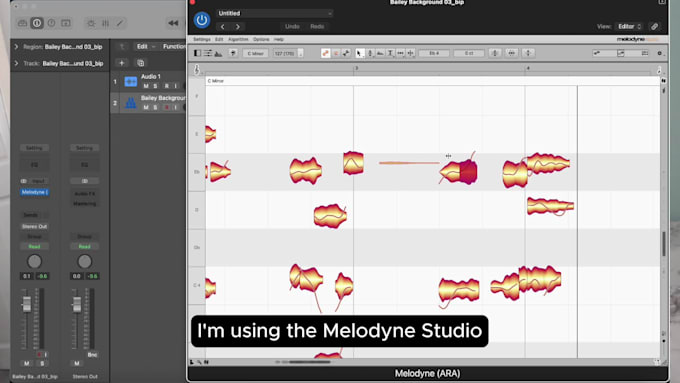Open the track list icon in Melodyne toolbar
The width and height of the screenshot is (680, 383).
208,53
